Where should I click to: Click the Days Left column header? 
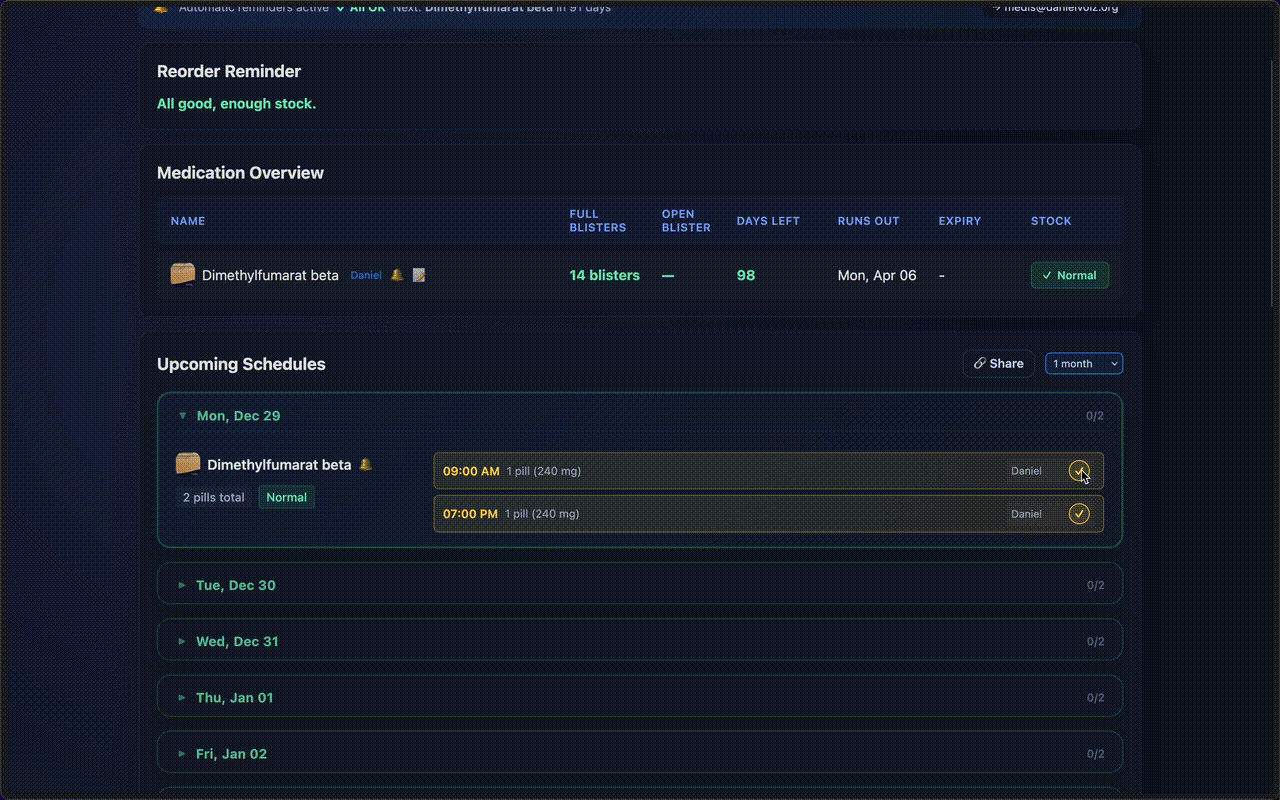point(768,221)
